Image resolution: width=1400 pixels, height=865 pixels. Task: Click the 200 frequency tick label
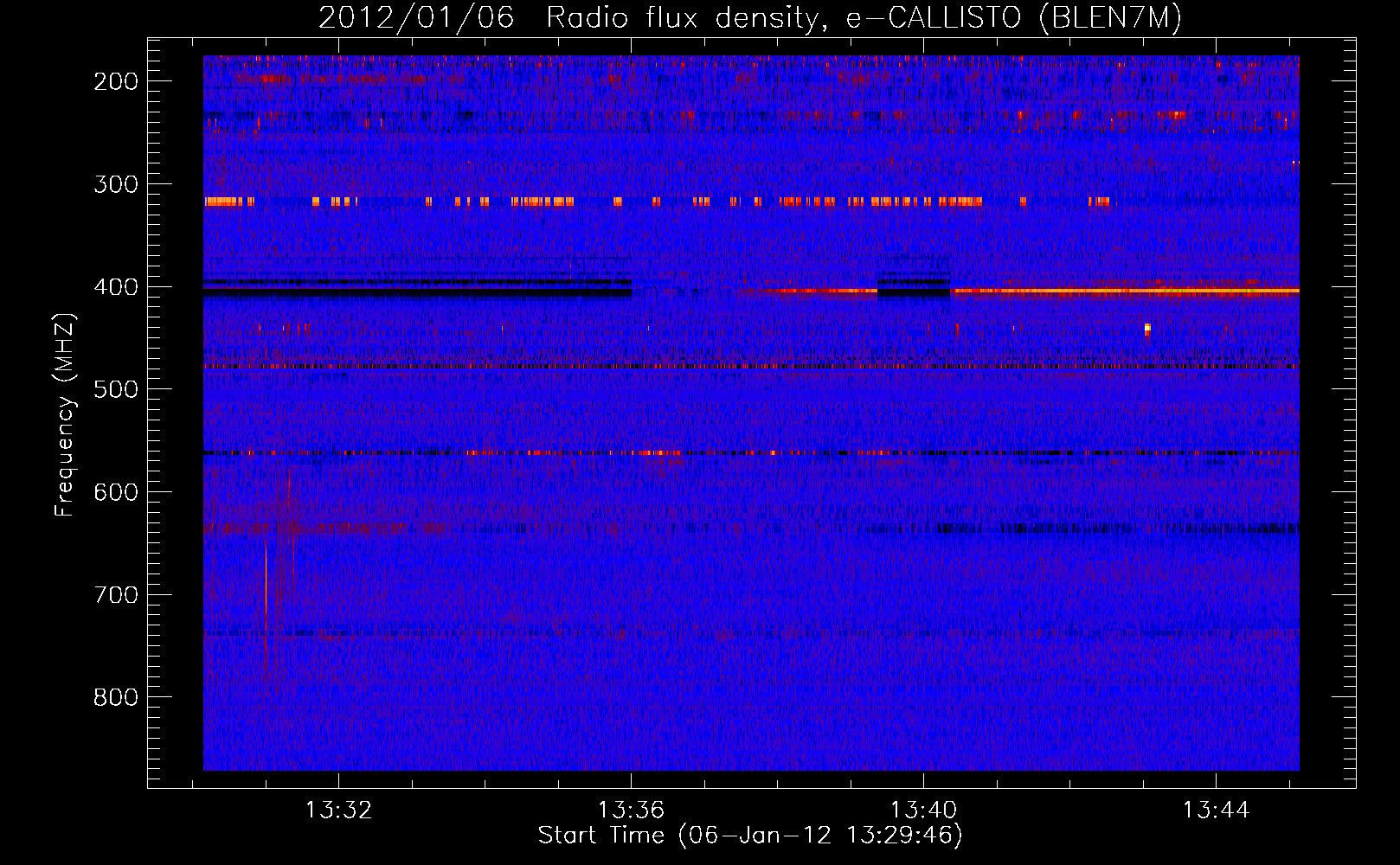(116, 81)
